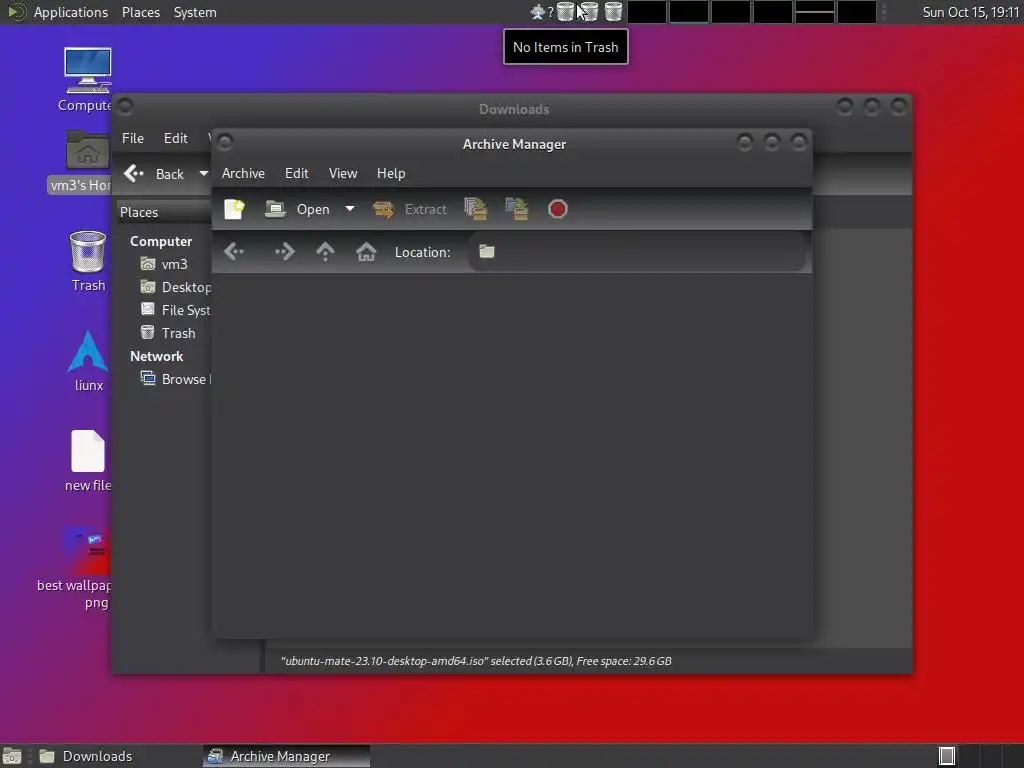Open the Places menu in top panel
Viewport: 1024px width, 768px height.
tap(140, 12)
